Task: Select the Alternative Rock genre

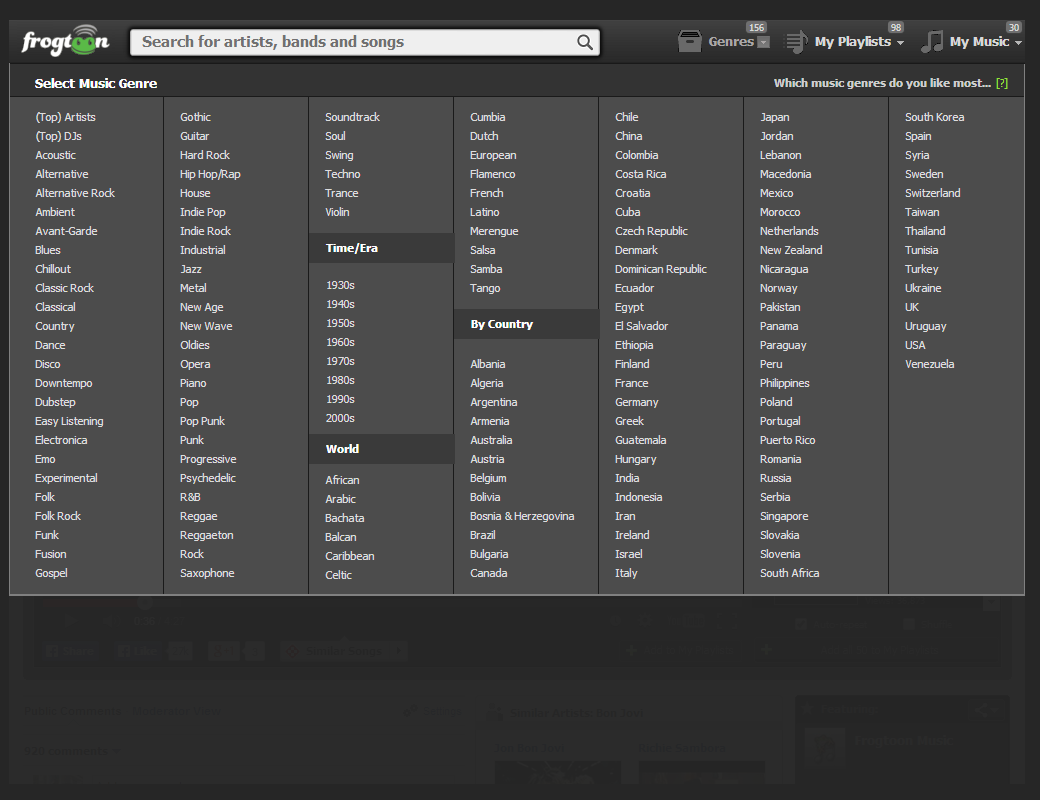Action: [75, 193]
